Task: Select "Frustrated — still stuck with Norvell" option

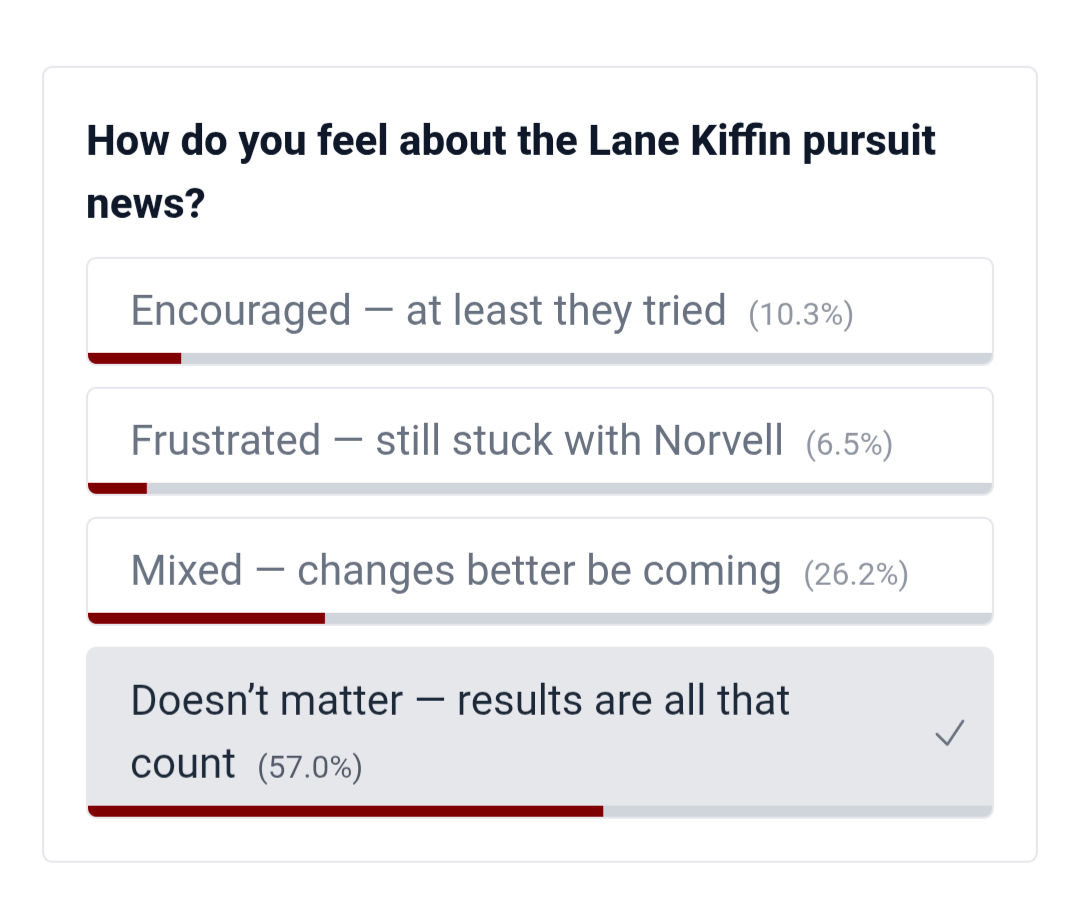Action: [x=456, y=441]
